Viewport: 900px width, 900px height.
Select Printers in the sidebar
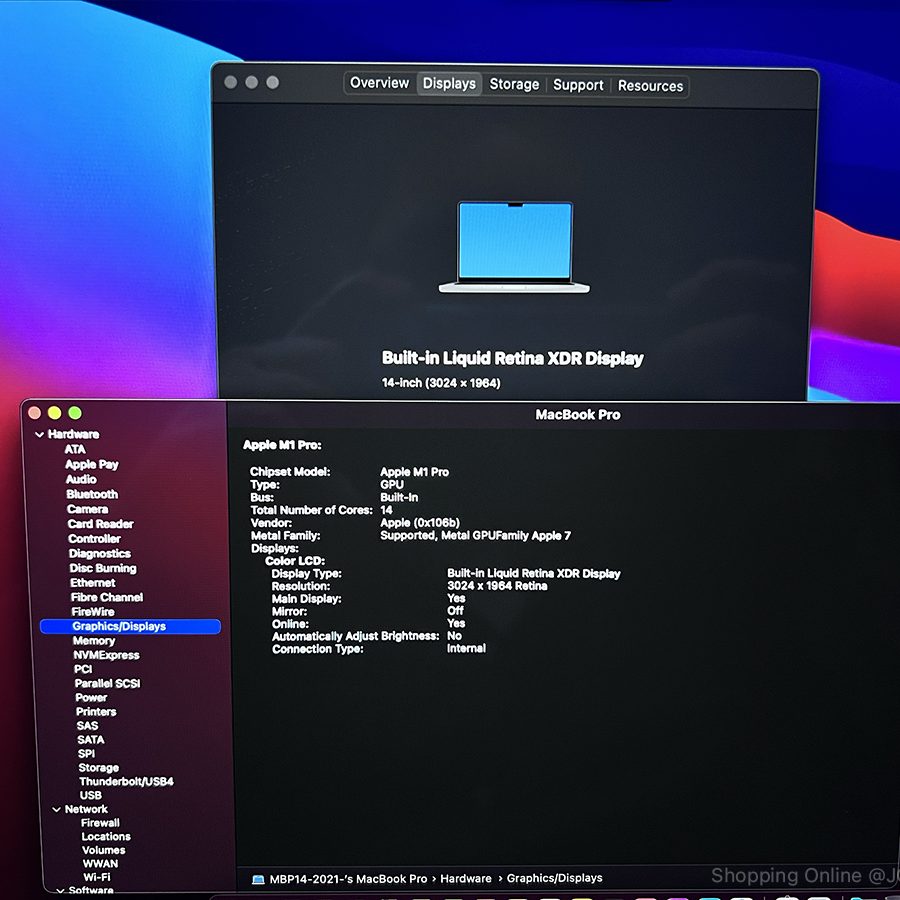96,712
